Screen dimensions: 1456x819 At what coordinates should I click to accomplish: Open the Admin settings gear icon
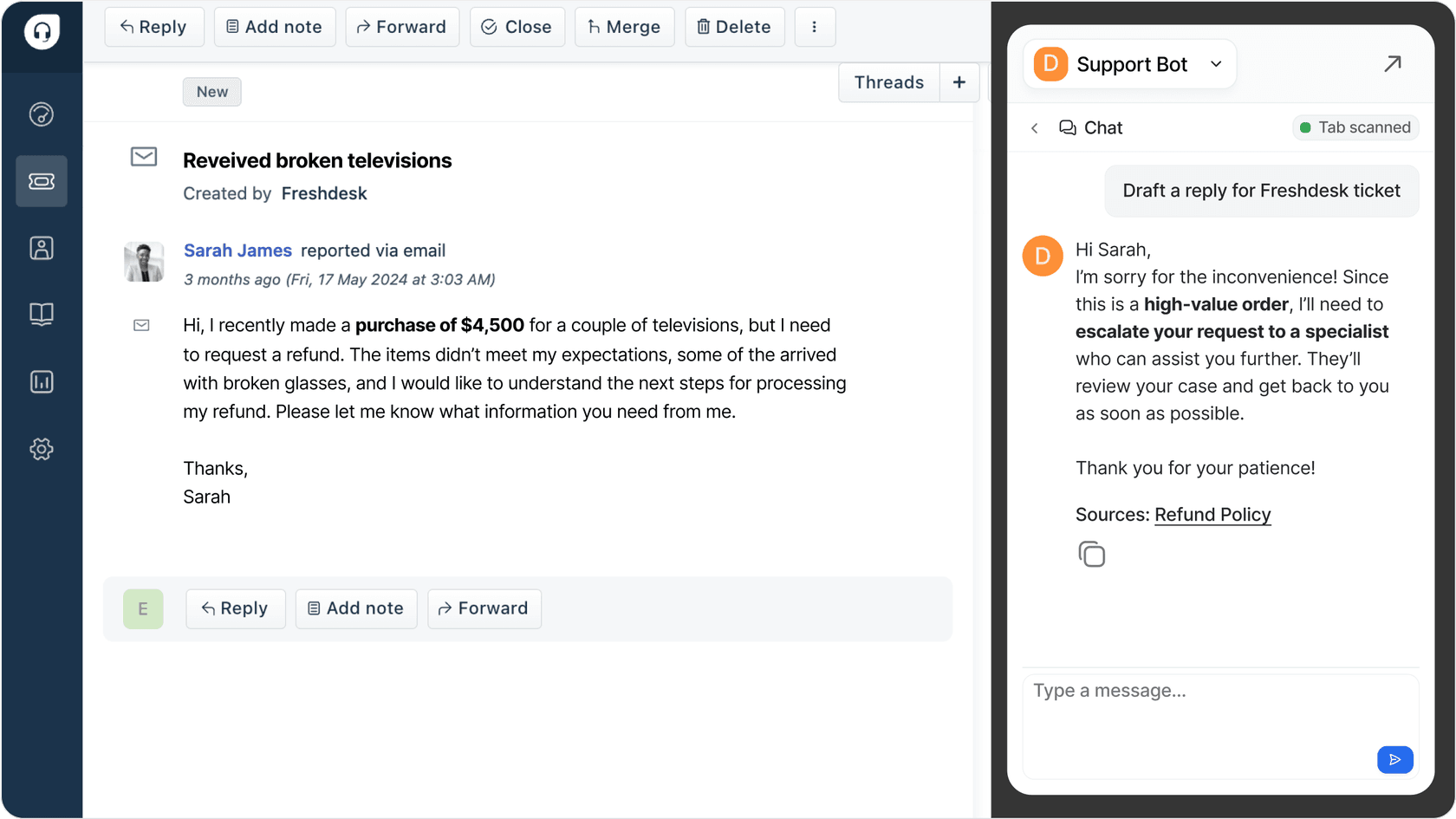[42, 449]
